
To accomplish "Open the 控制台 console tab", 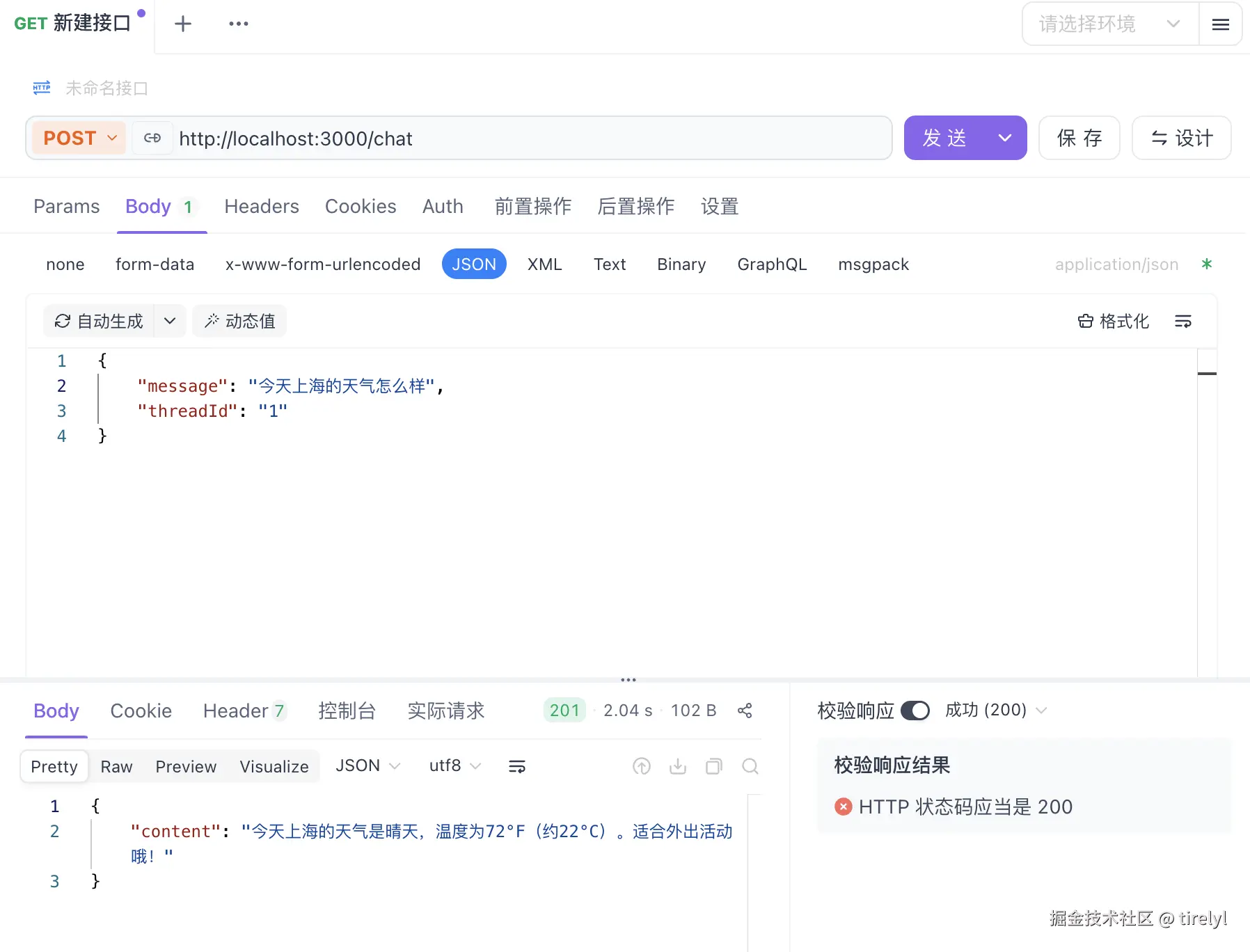I will 347,711.
